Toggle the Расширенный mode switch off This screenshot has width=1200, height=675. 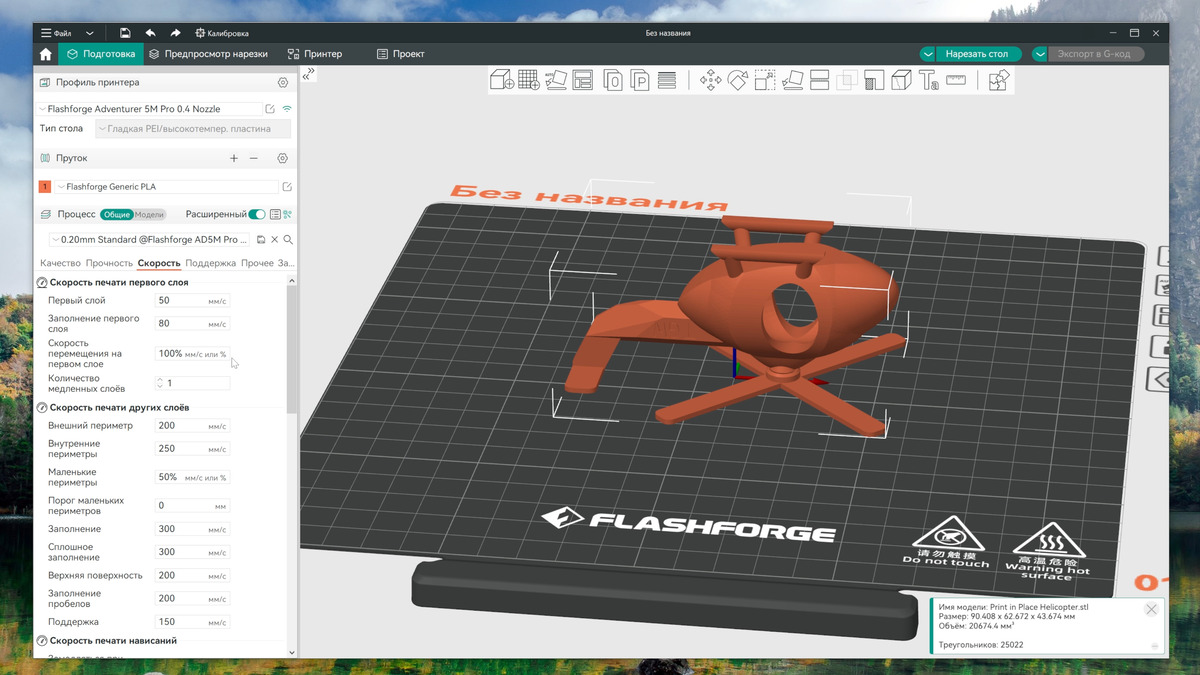257,214
